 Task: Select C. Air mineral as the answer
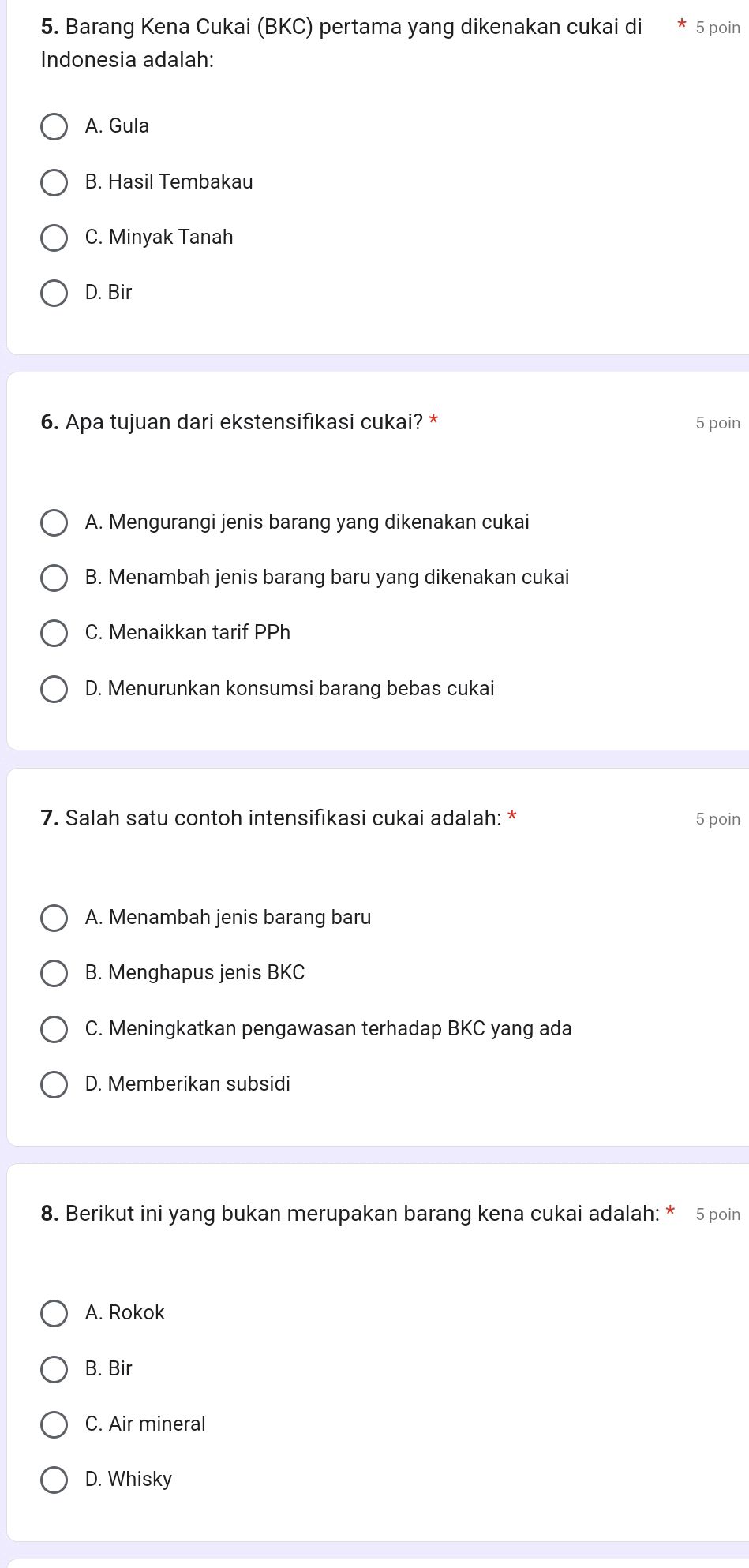[x=54, y=1424]
